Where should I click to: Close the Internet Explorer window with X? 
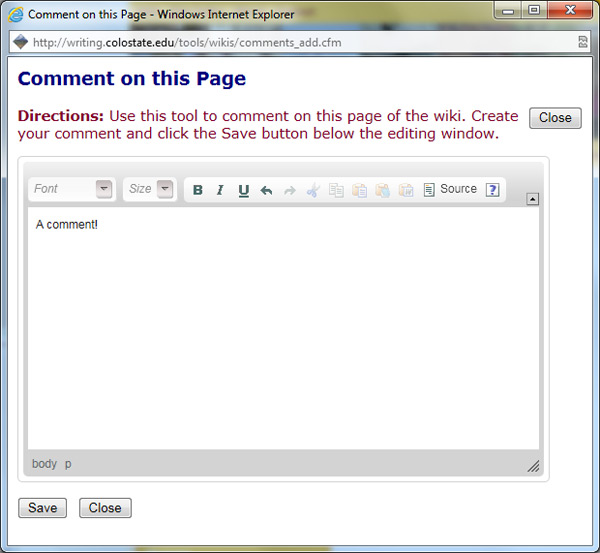(570, 10)
